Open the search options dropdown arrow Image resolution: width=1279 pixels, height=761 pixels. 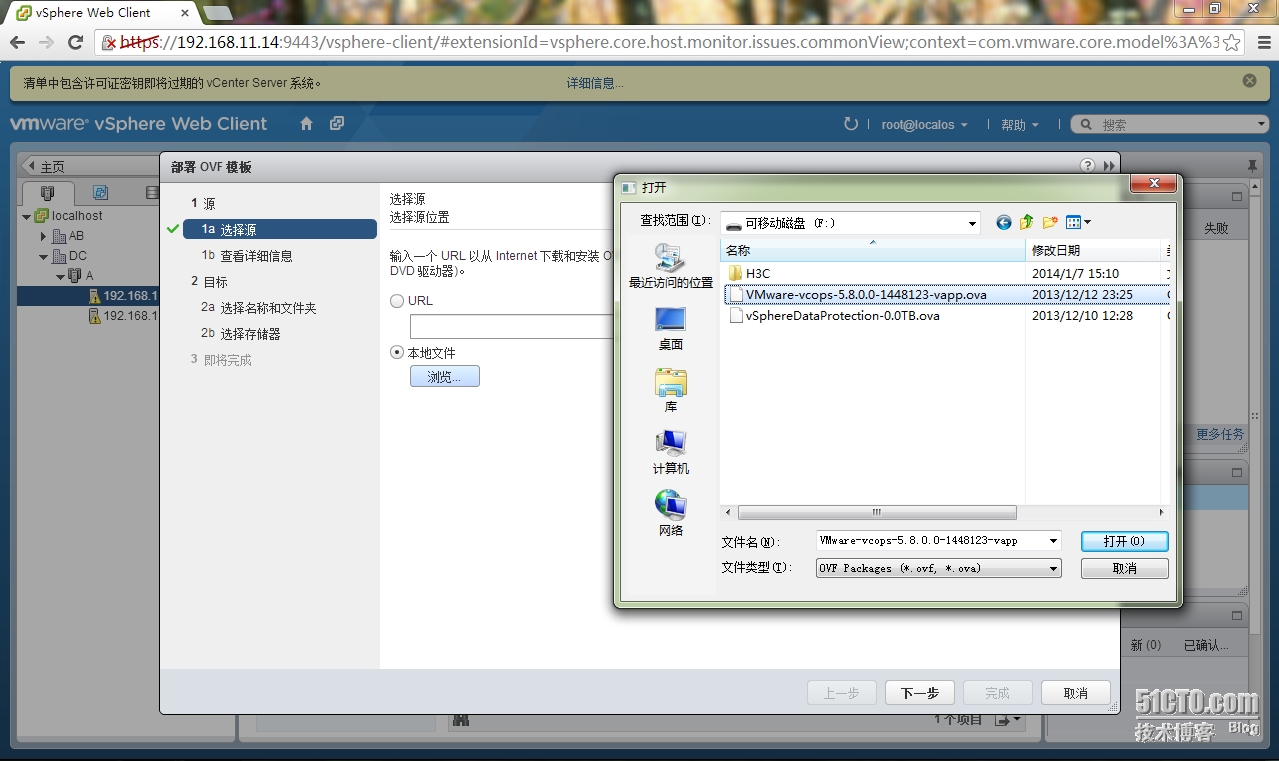[x=1260, y=124]
